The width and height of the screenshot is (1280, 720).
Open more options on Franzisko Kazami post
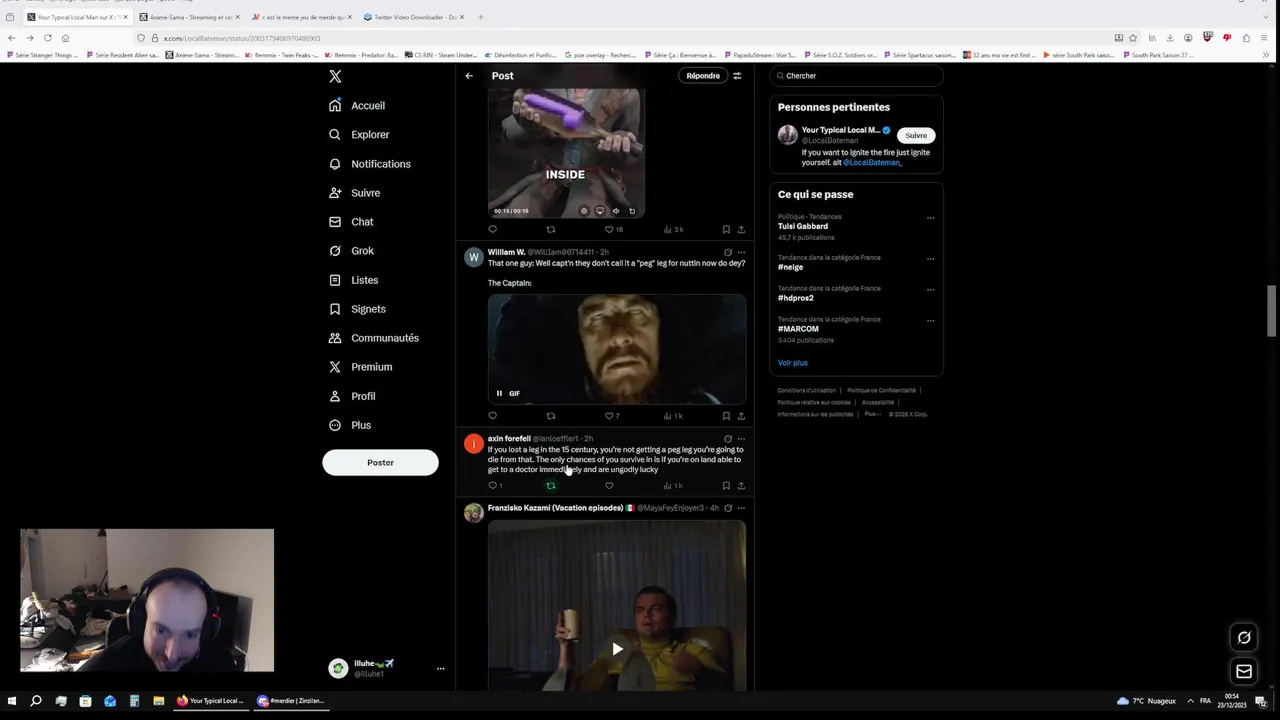pos(741,508)
